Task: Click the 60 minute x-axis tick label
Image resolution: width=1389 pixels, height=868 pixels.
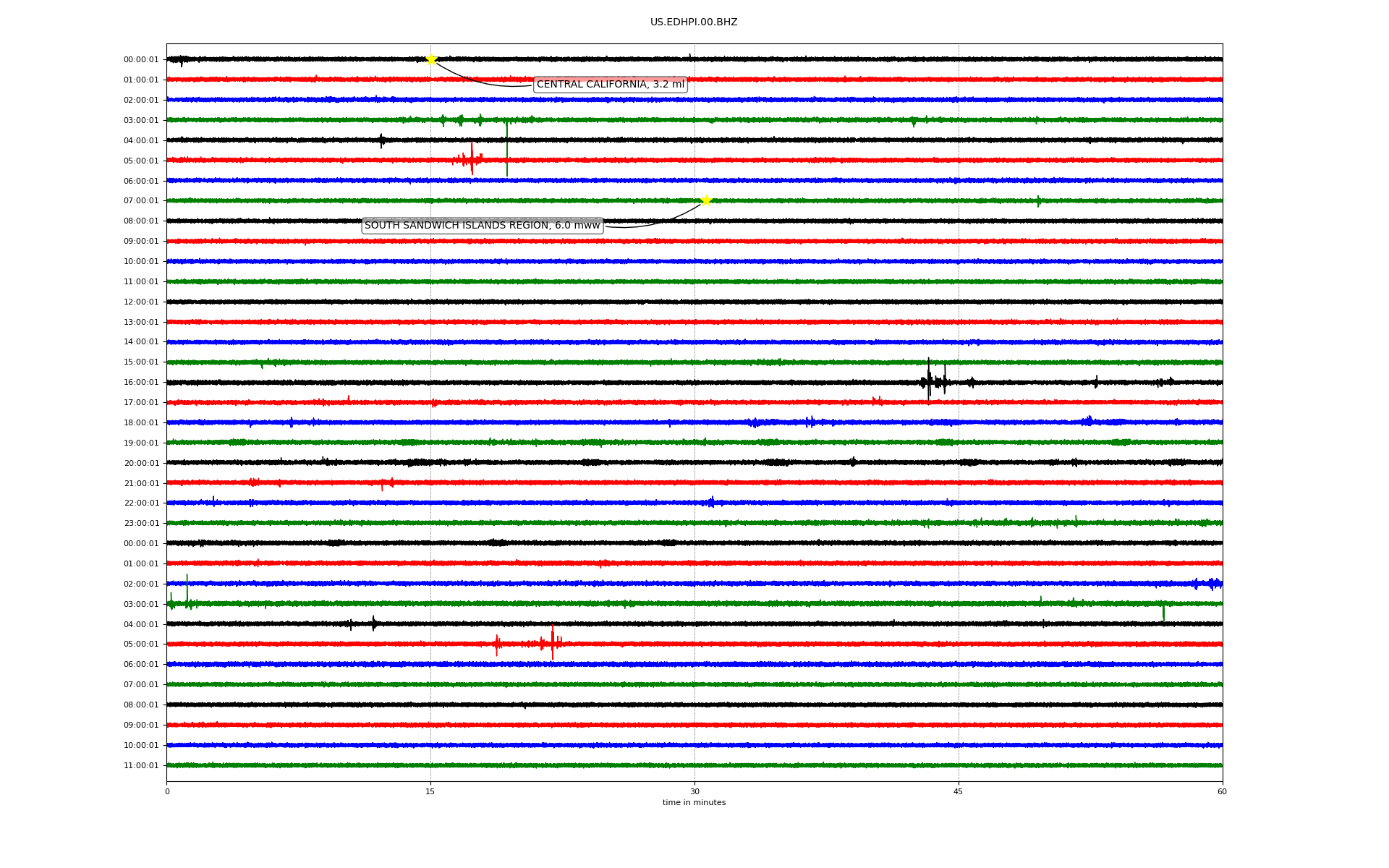Action: point(1222,791)
